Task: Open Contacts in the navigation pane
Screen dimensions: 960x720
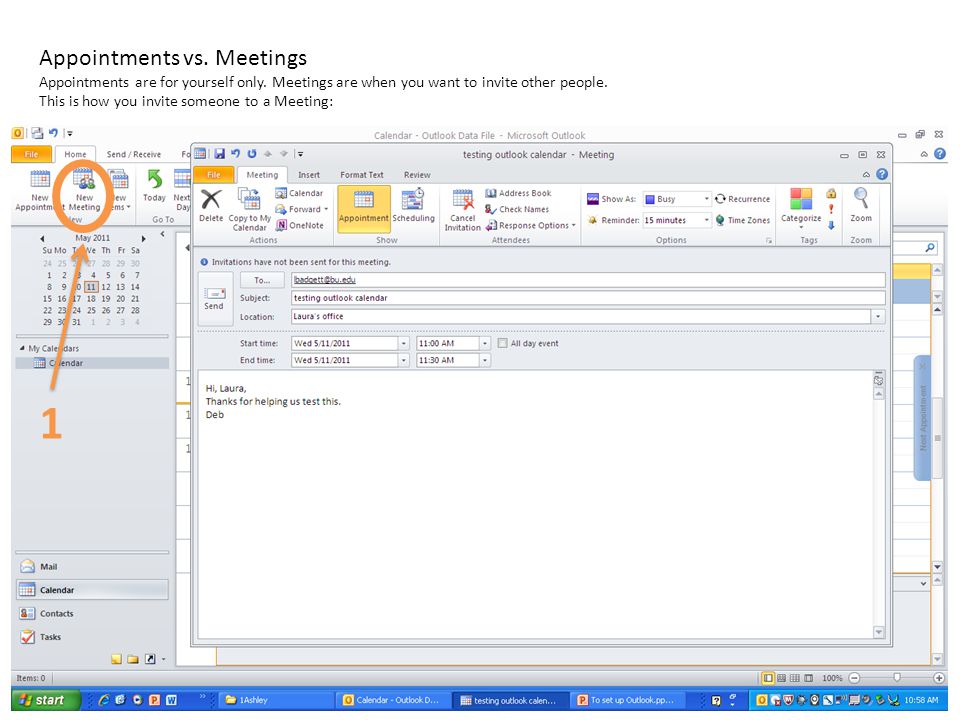Action: (x=92, y=613)
